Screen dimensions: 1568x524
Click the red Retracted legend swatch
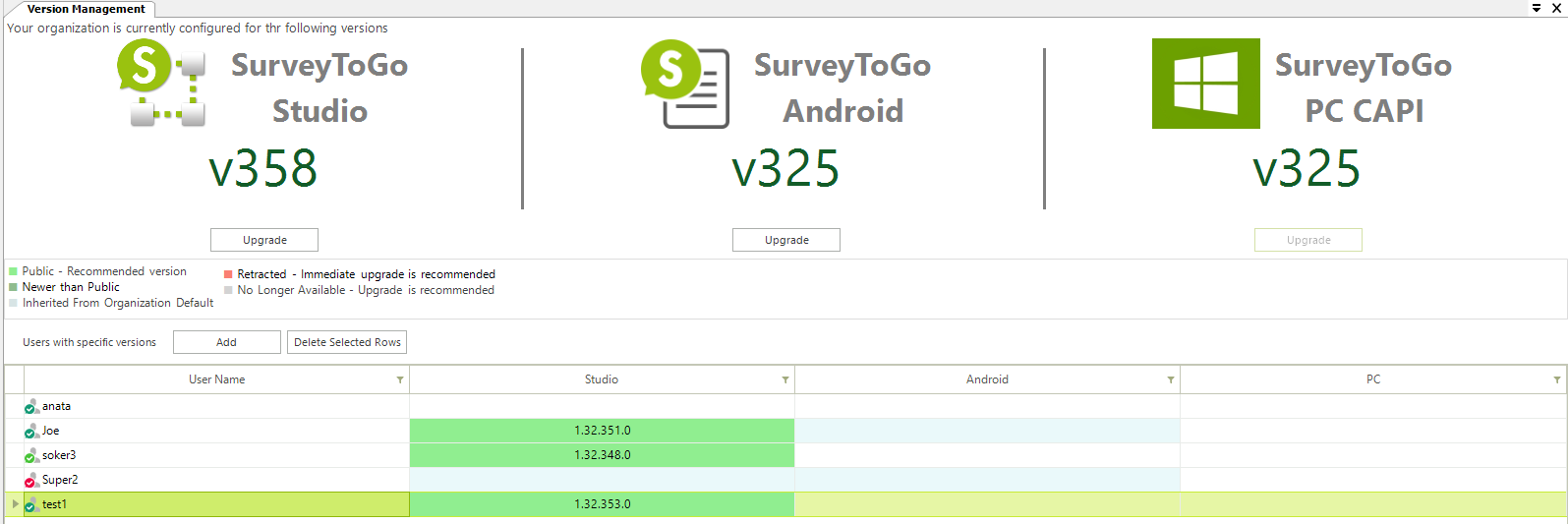coord(228,274)
